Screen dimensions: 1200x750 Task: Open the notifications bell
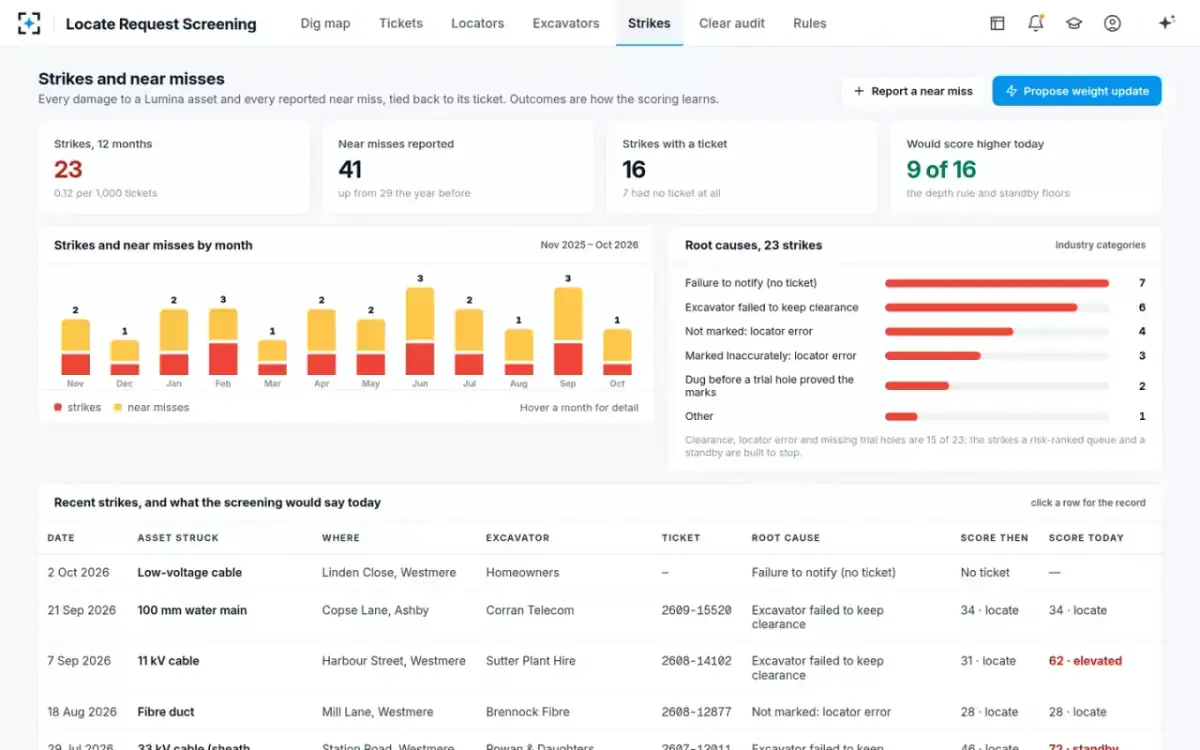1036,23
